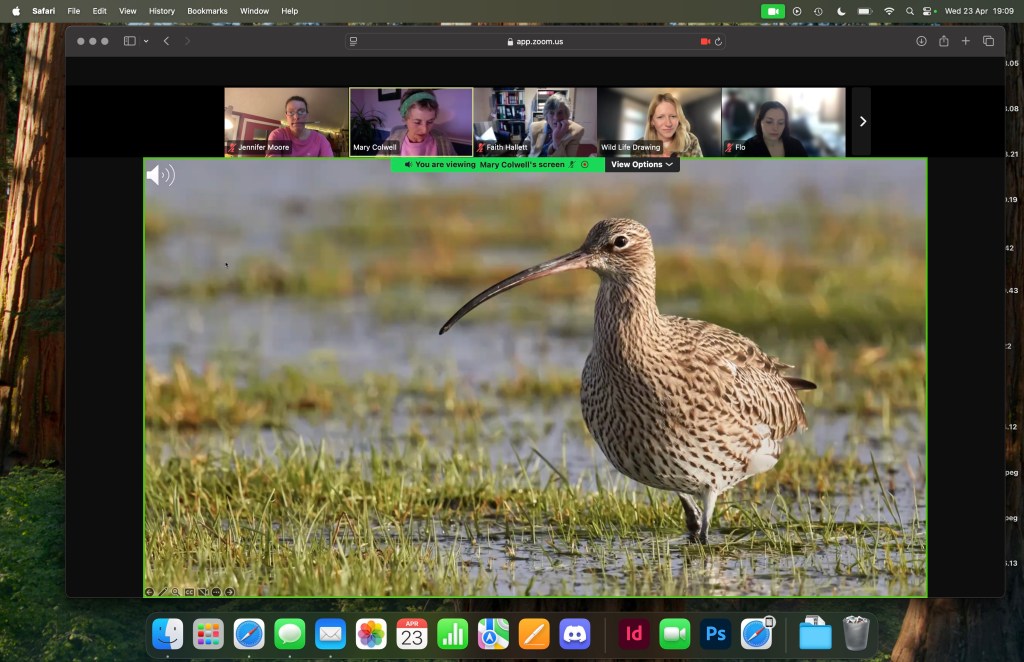Click the stop-video camera icon in the share toolbar
1024x662 pixels.
coord(203,591)
